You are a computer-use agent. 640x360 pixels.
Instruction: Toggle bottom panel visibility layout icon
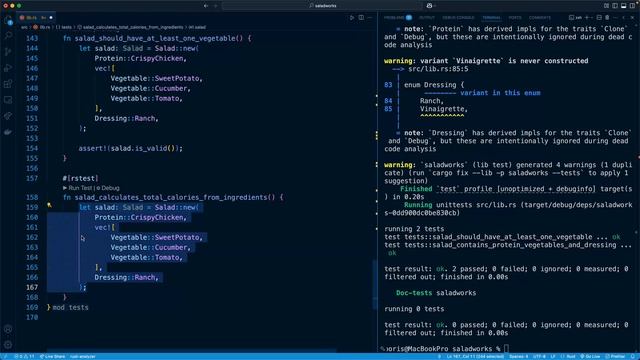[x=624, y=6]
